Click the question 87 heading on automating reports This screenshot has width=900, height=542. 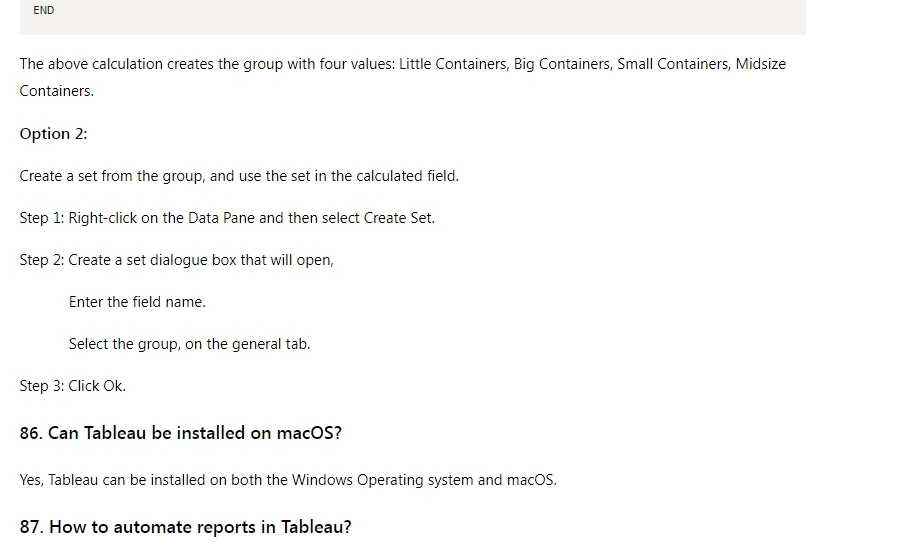[185, 527]
